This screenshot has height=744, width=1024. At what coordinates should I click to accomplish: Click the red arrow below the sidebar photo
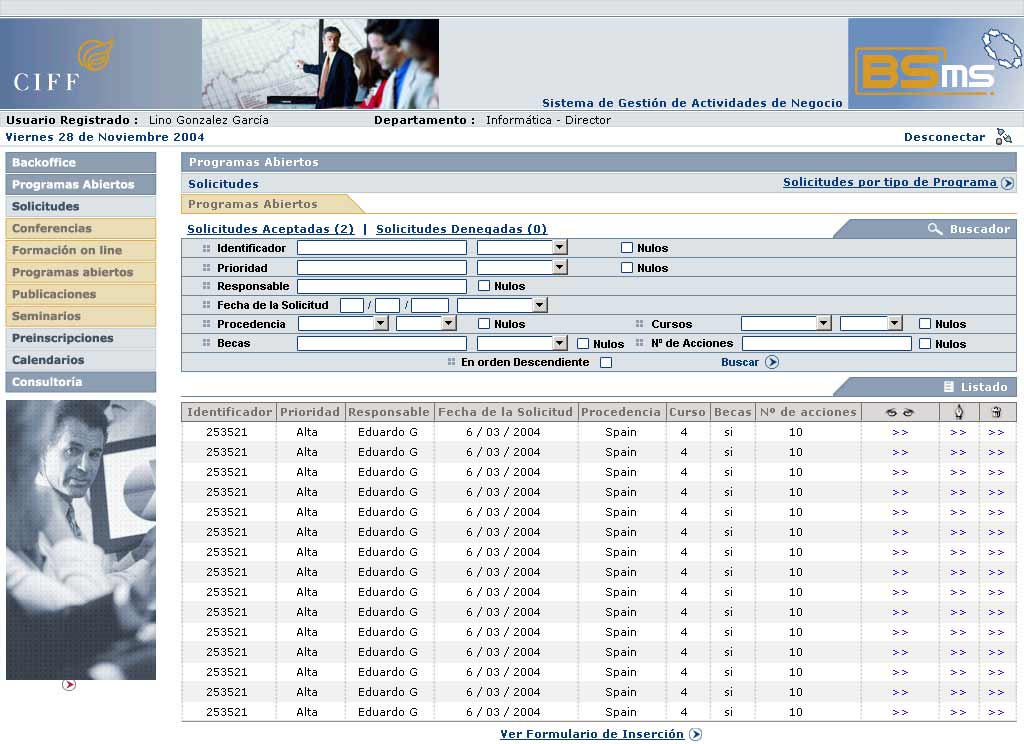(x=69, y=685)
